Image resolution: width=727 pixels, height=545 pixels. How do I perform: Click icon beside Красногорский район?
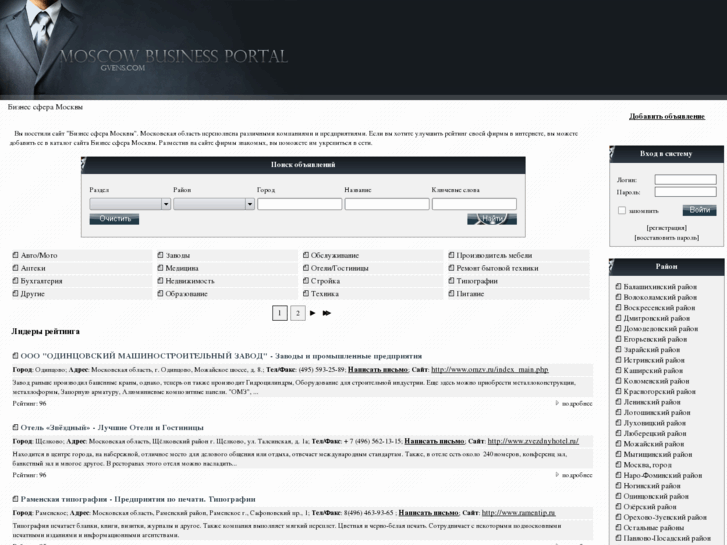pos(618,391)
